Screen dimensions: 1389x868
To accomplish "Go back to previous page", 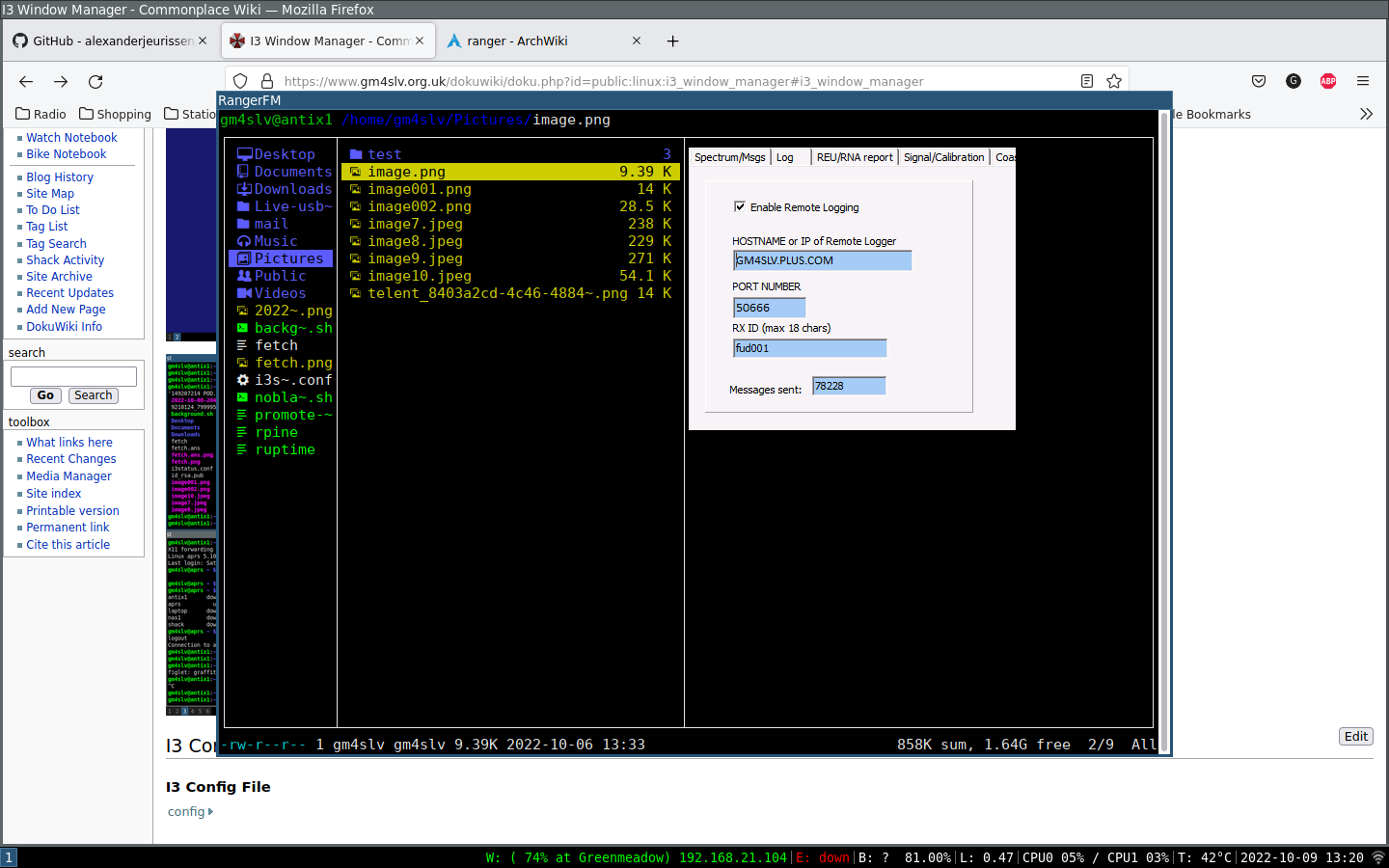I will 26,82.
